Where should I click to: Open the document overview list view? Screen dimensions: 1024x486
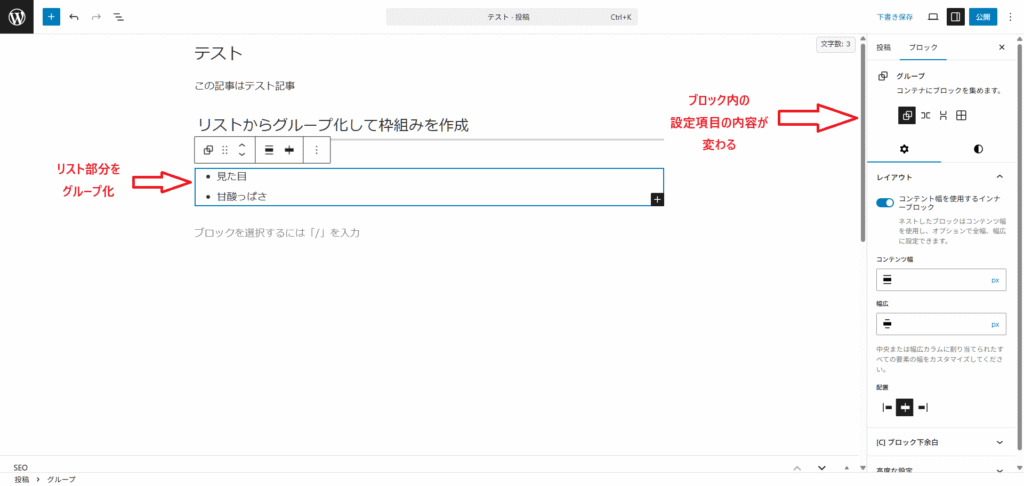point(118,16)
